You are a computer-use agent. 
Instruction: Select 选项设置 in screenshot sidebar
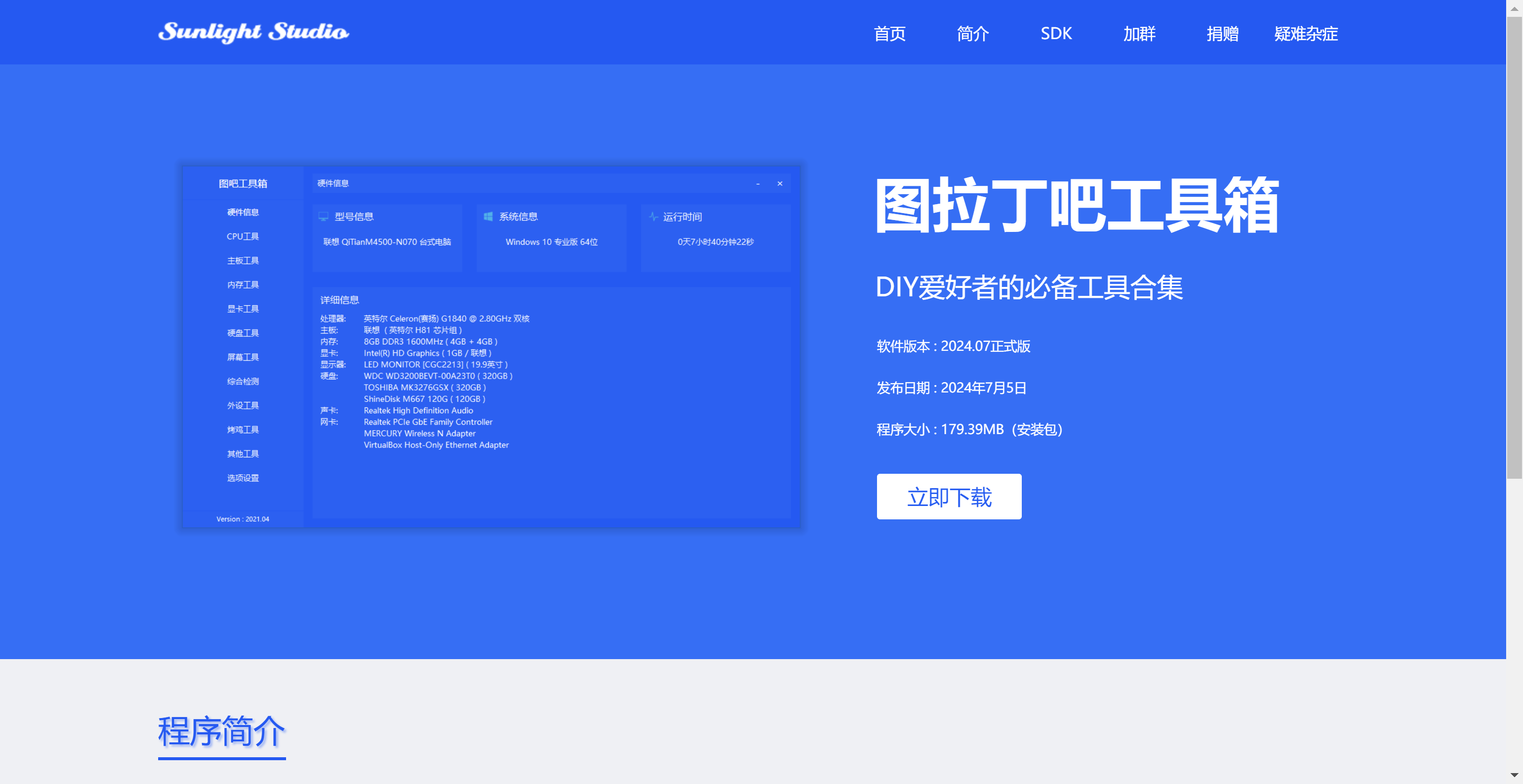click(x=243, y=478)
